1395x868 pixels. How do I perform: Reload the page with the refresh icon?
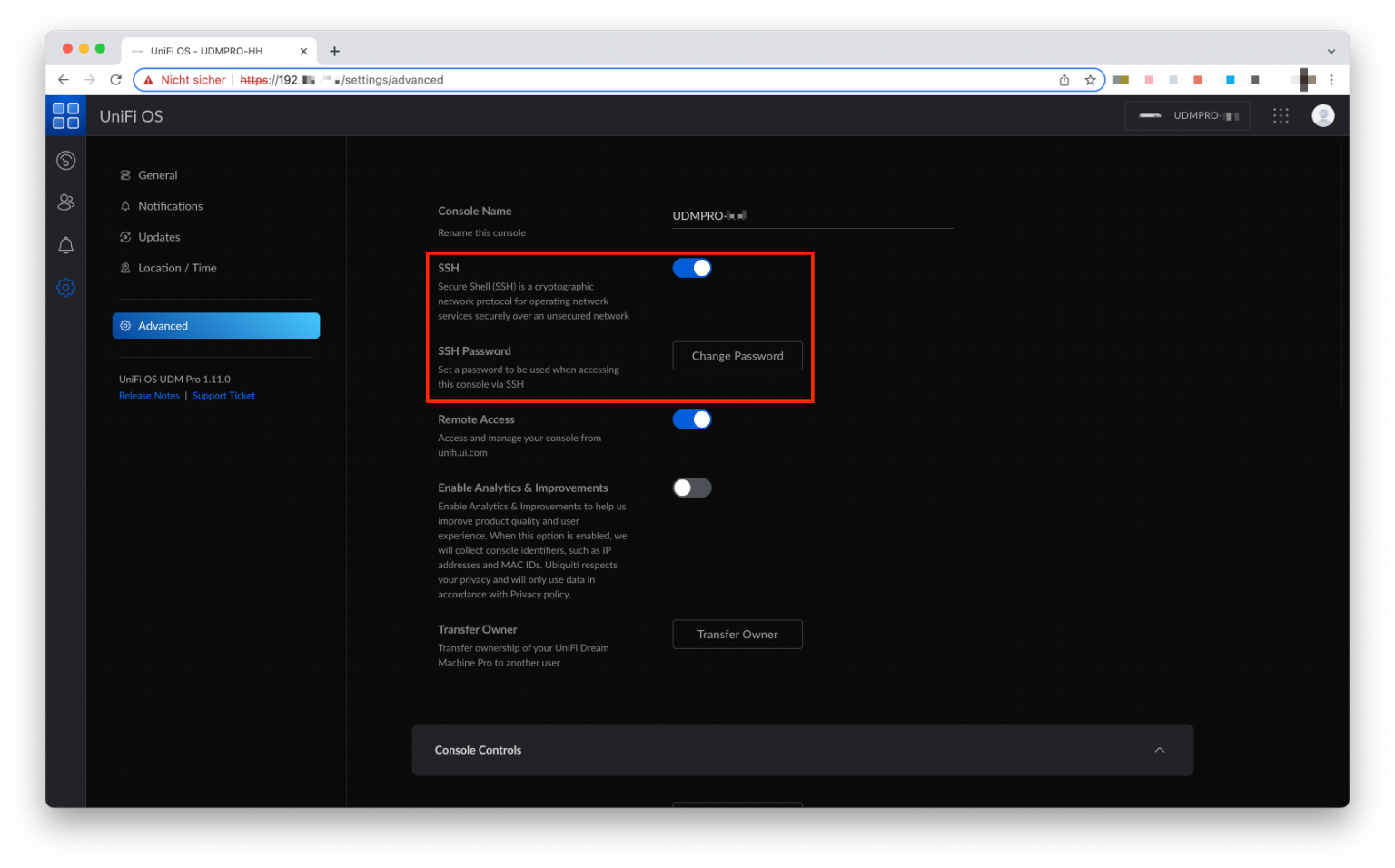[115, 80]
